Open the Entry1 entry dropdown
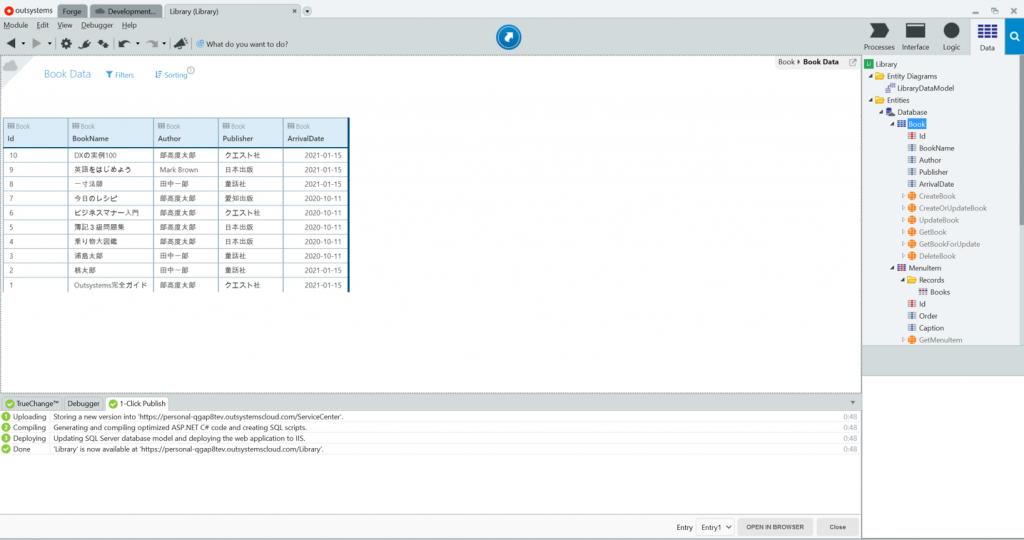1024x540 pixels. point(716,526)
